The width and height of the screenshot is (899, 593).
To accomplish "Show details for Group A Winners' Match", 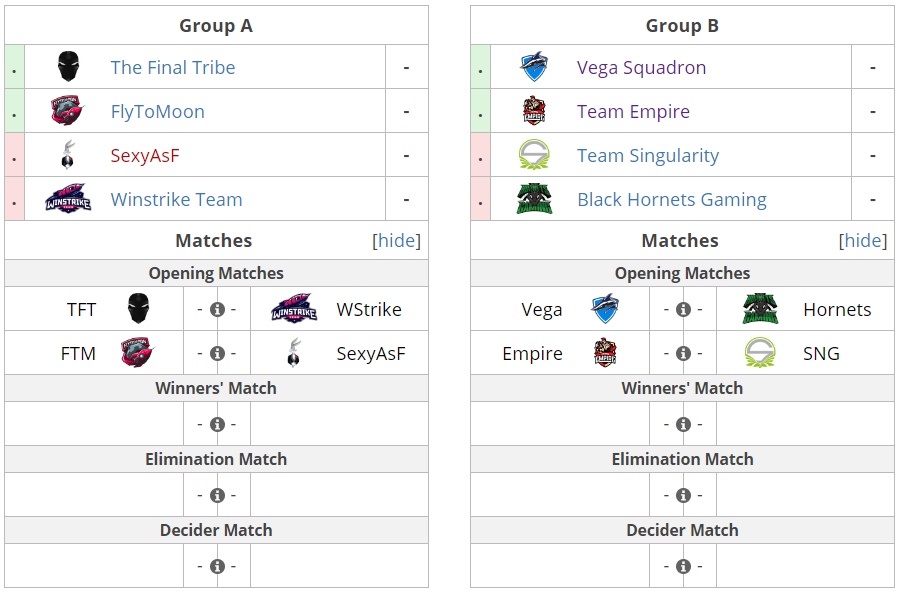I will [217, 424].
